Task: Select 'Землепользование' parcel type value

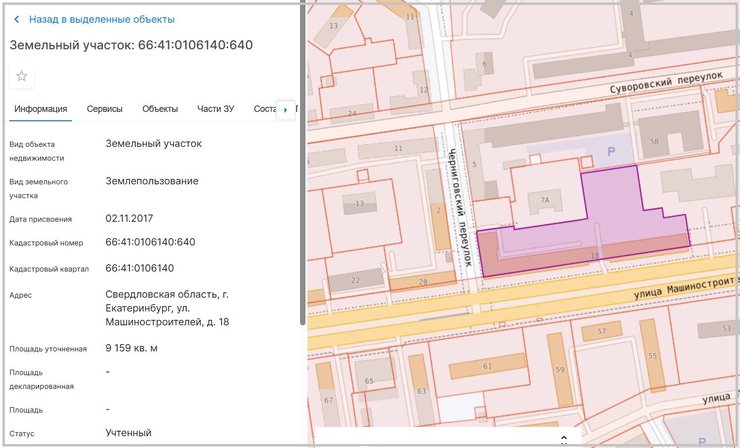Action: click(x=151, y=181)
